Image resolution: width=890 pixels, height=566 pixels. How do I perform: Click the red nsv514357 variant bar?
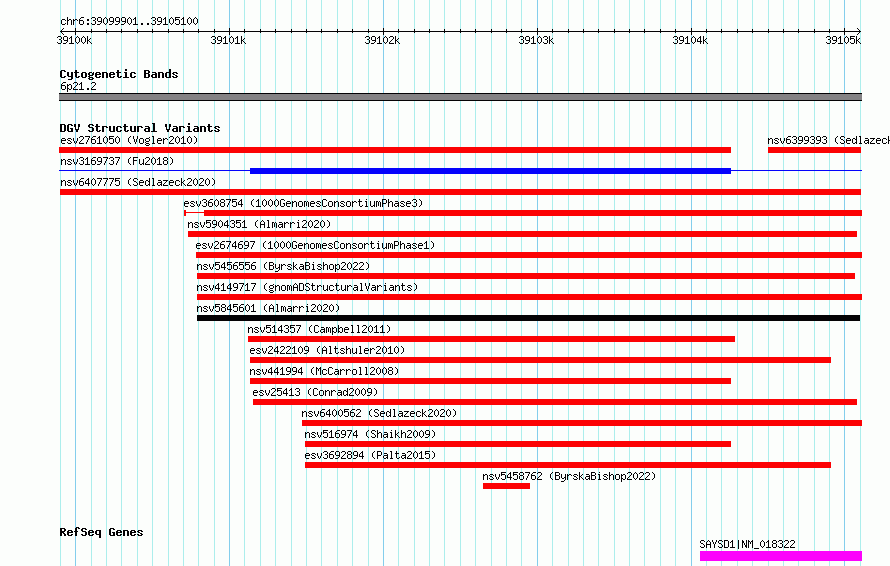(492, 339)
